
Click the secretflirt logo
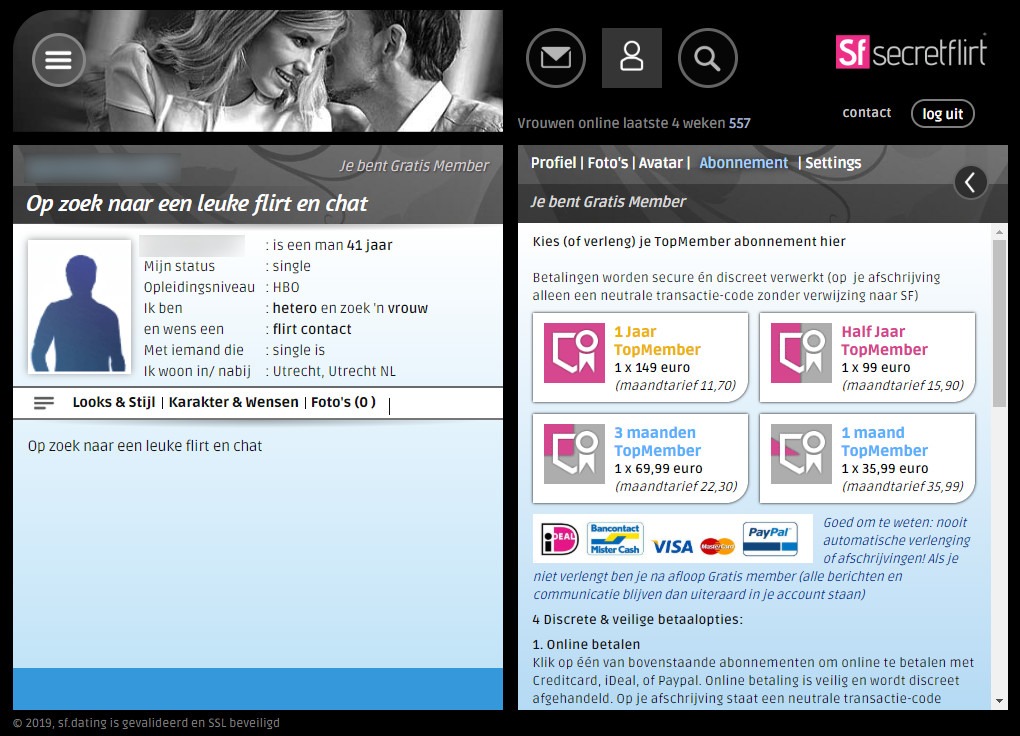click(x=911, y=51)
